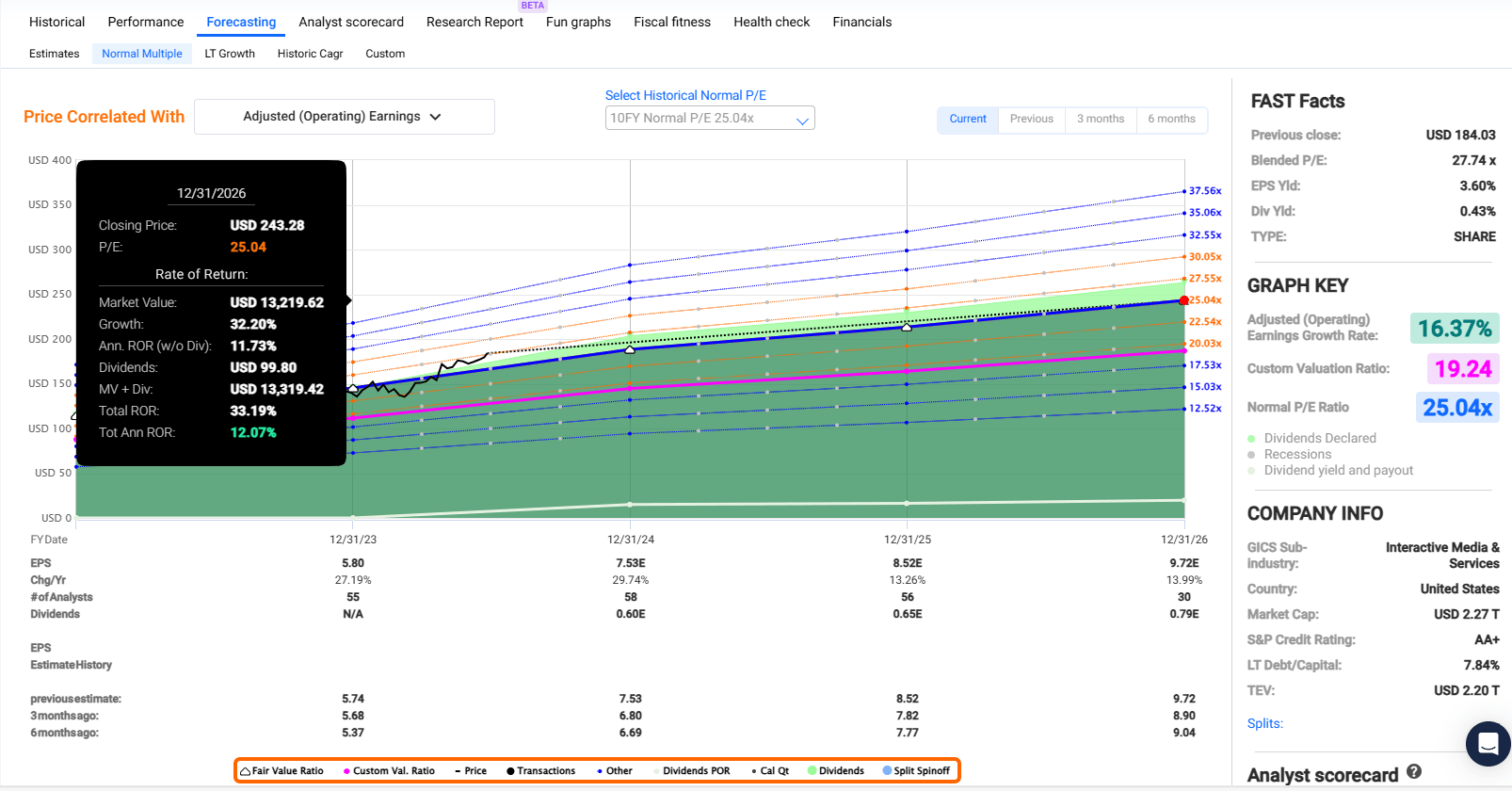The image size is (1512, 791).
Task: Click the Normal P/E Ratio 25.04x swatch
Action: 1456,408
